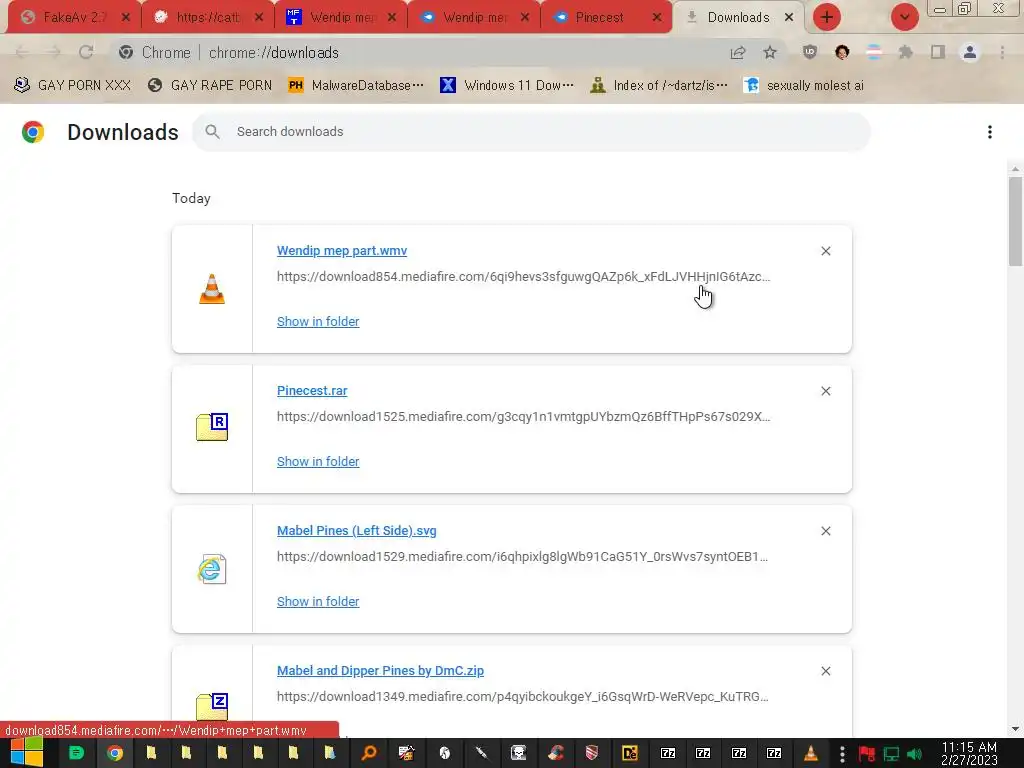Open the skull icon app on taskbar
Viewport: 1024px width, 768px height.
[518, 753]
